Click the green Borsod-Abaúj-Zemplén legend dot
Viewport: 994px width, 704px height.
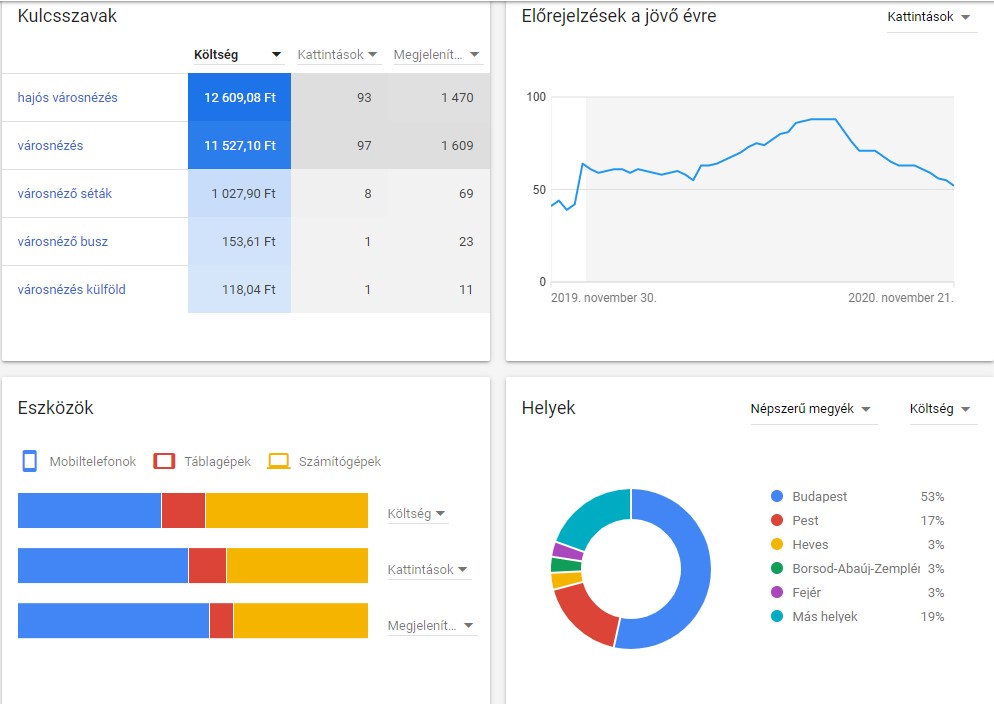pyautogui.click(x=777, y=568)
